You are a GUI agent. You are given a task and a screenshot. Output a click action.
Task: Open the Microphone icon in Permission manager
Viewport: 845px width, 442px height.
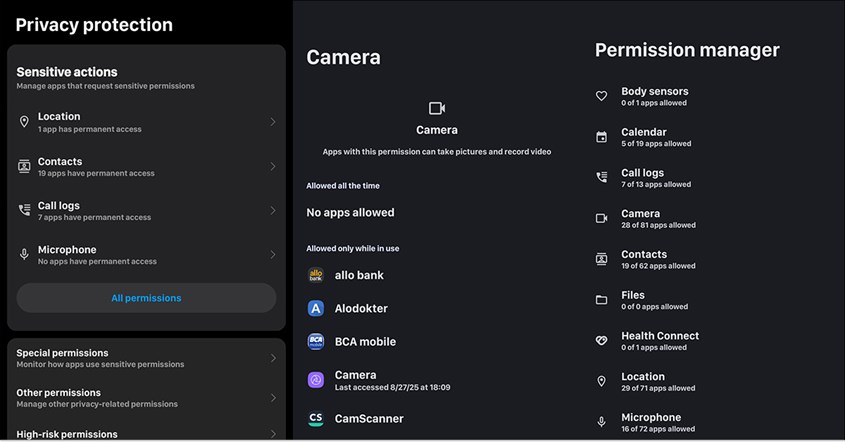click(x=601, y=422)
